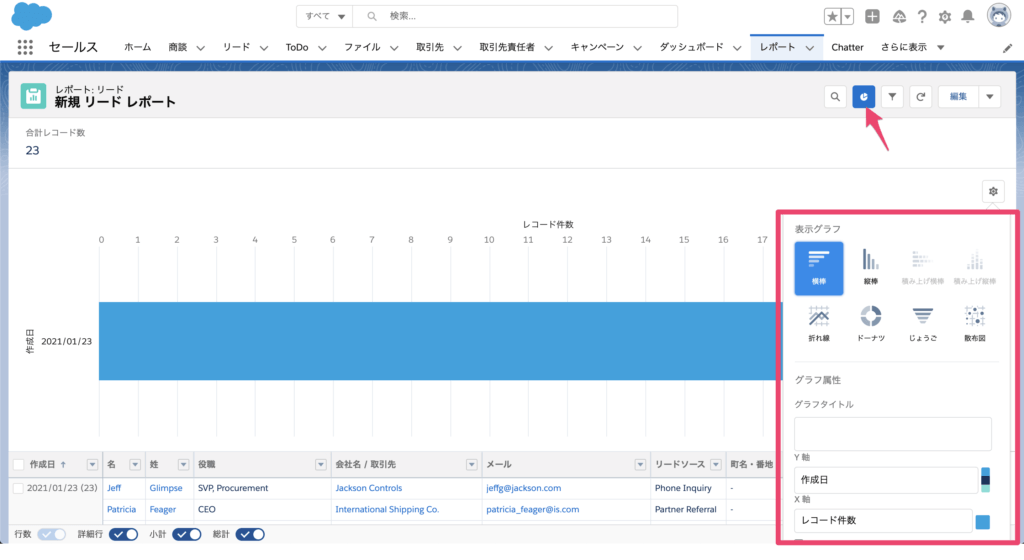Image resolution: width=1024 pixels, height=560 pixels.
Task: Open the App Launcher grid icon
Action: pyautogui.click(x=26, y=47)
